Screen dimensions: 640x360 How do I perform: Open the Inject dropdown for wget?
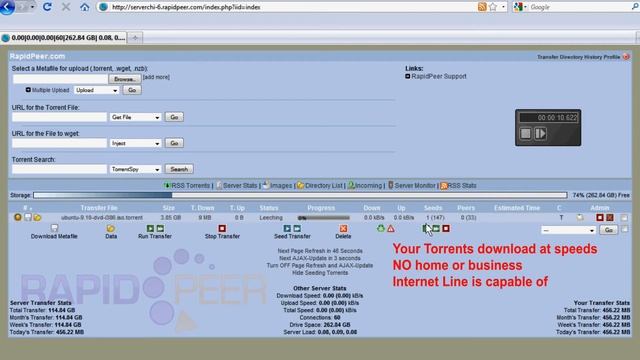[x=136, y=143]
